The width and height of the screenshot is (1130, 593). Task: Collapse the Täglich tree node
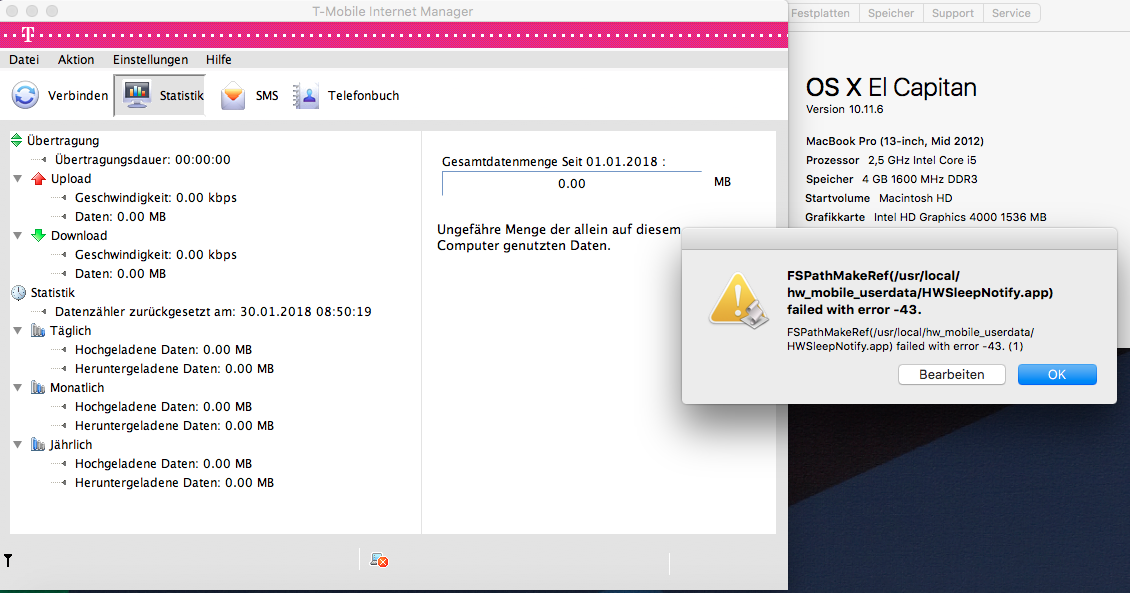(17, 330)
